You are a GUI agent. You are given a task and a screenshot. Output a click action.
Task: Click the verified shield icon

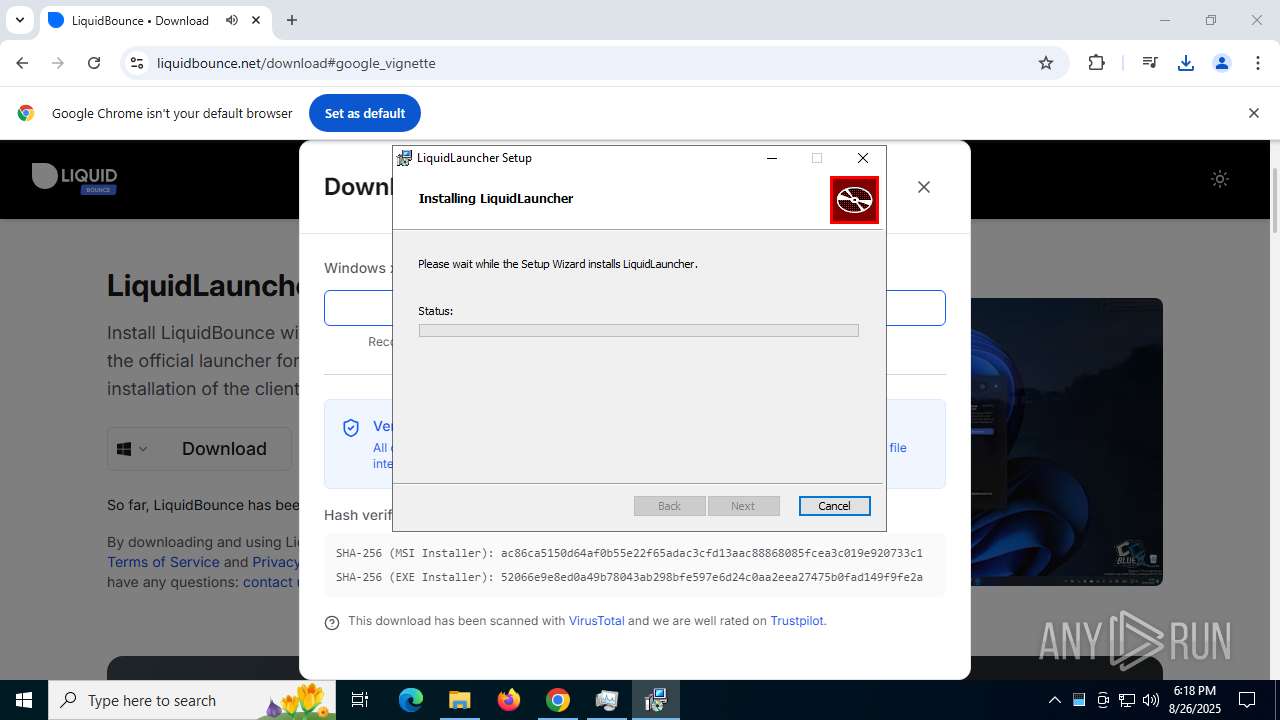point(351,428)
